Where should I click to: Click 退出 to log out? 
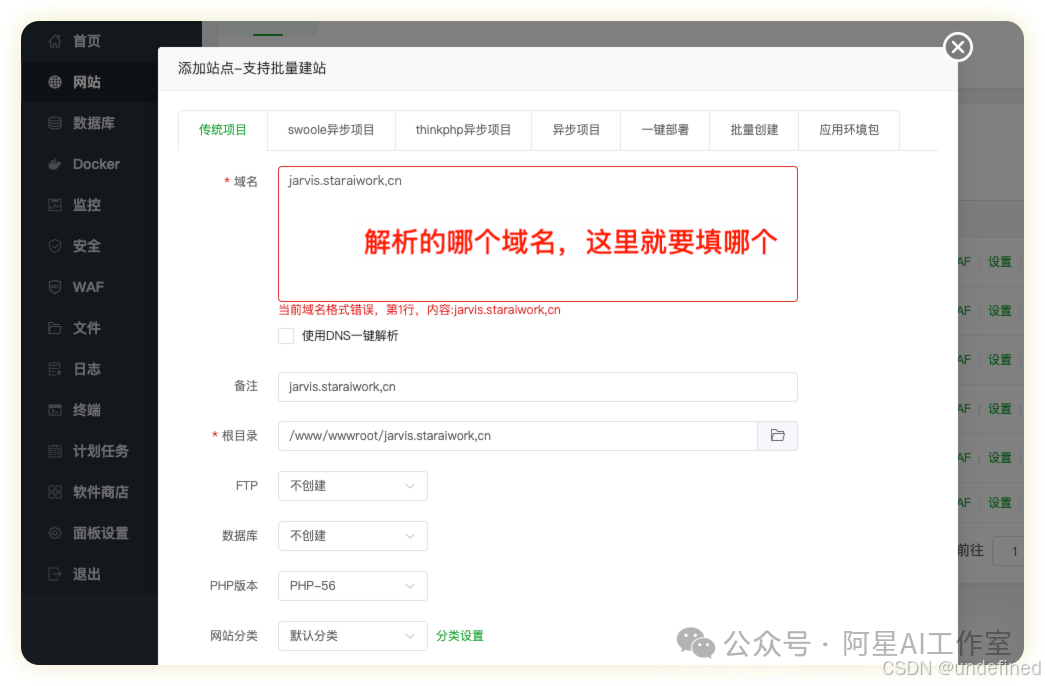point(89,574)
